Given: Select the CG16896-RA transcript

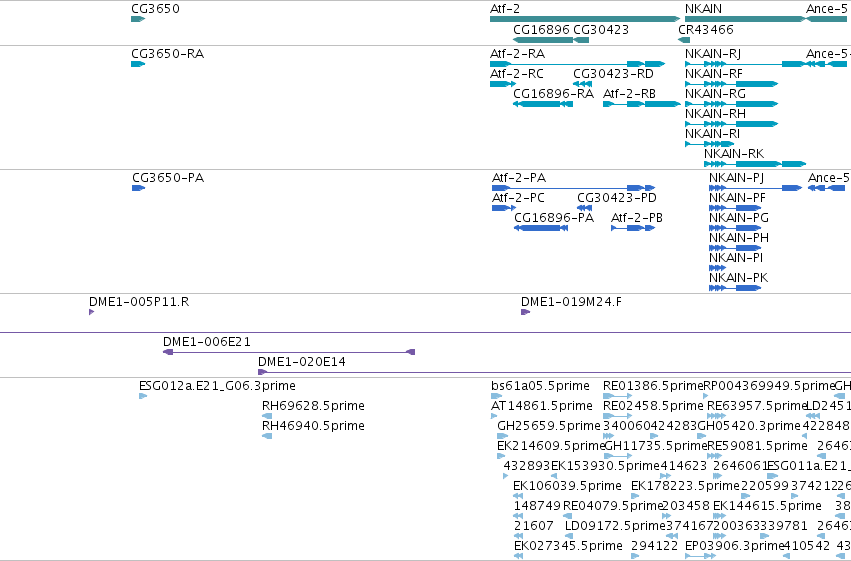Looking at the screenshot, I should 543,104.
